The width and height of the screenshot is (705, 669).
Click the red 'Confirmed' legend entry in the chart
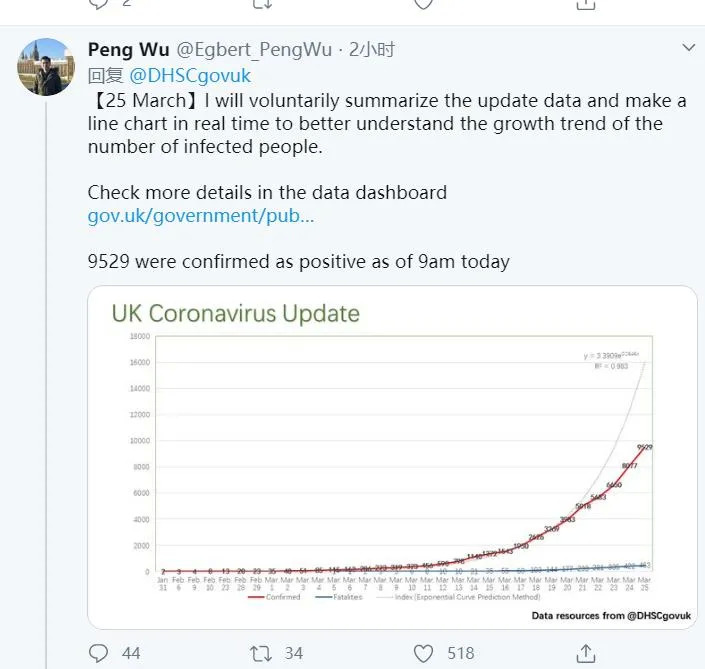tap(281, 597)
